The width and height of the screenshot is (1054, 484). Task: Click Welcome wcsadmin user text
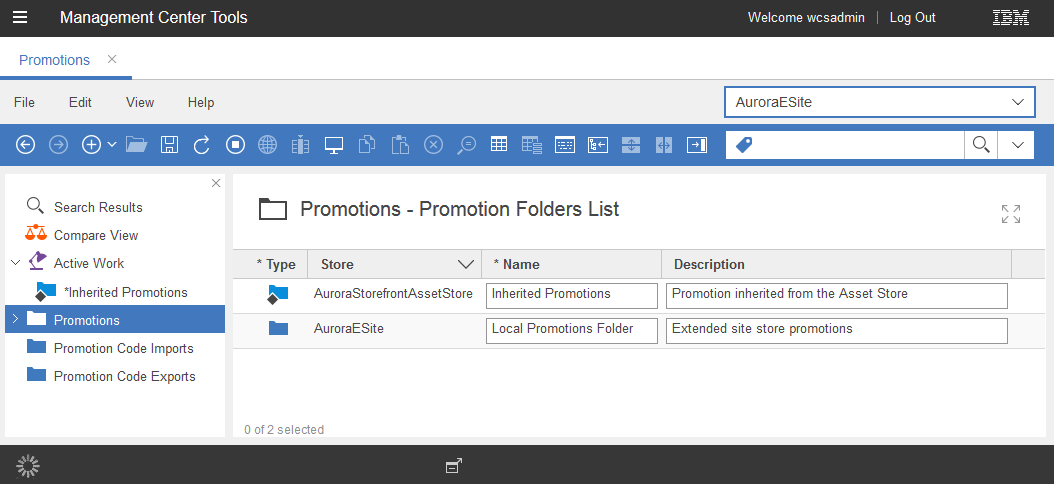[806, 17]
